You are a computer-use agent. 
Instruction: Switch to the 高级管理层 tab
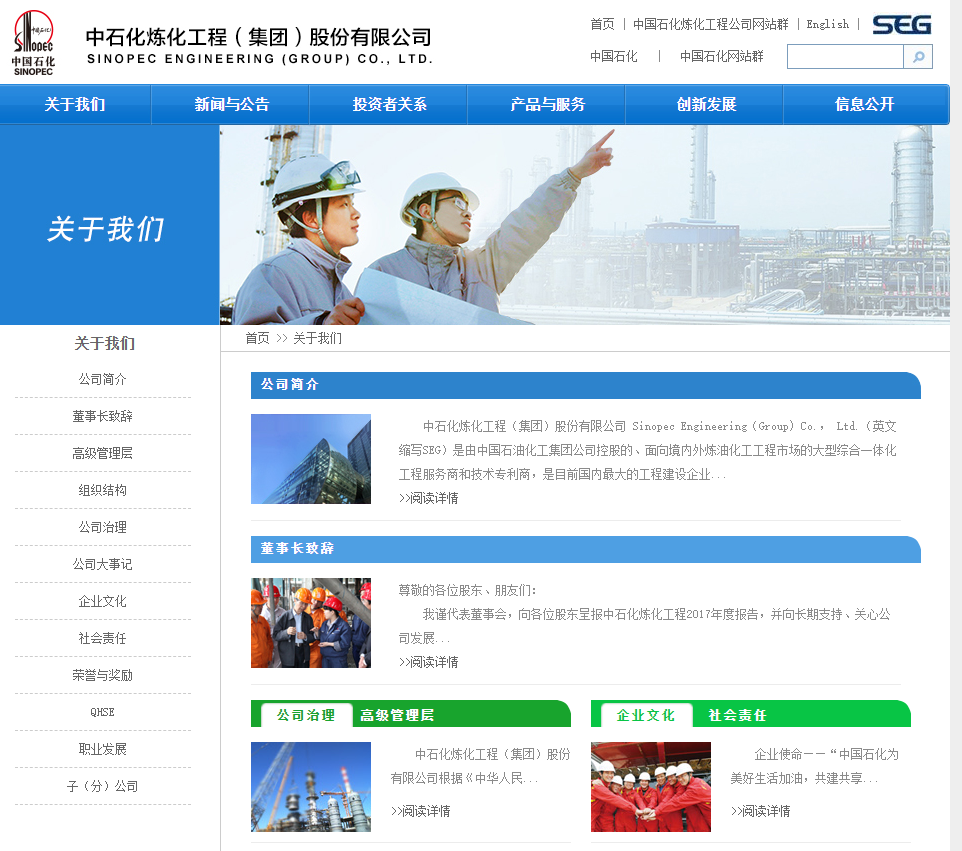(397, 715)
